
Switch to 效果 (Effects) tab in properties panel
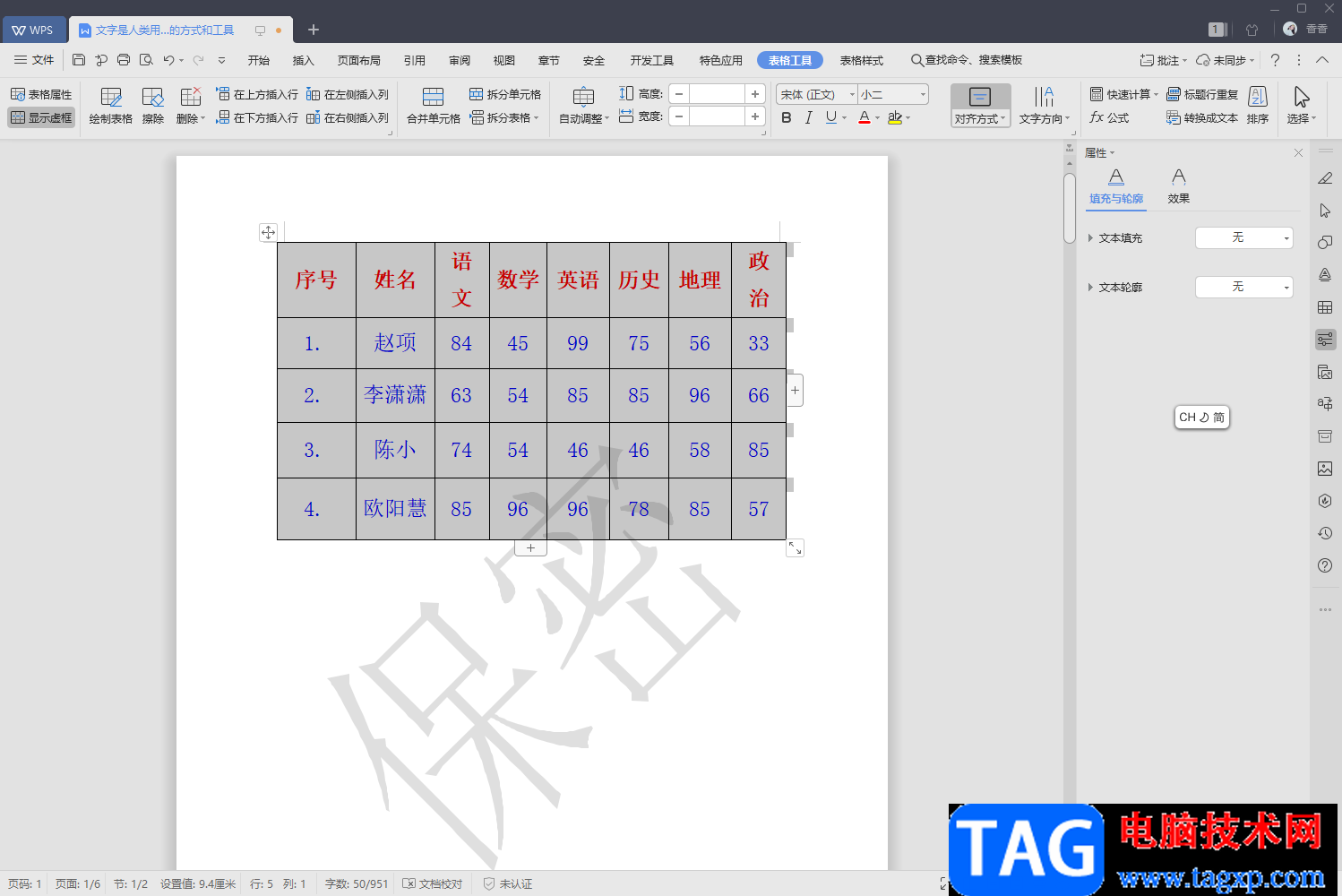[1179, 186]
